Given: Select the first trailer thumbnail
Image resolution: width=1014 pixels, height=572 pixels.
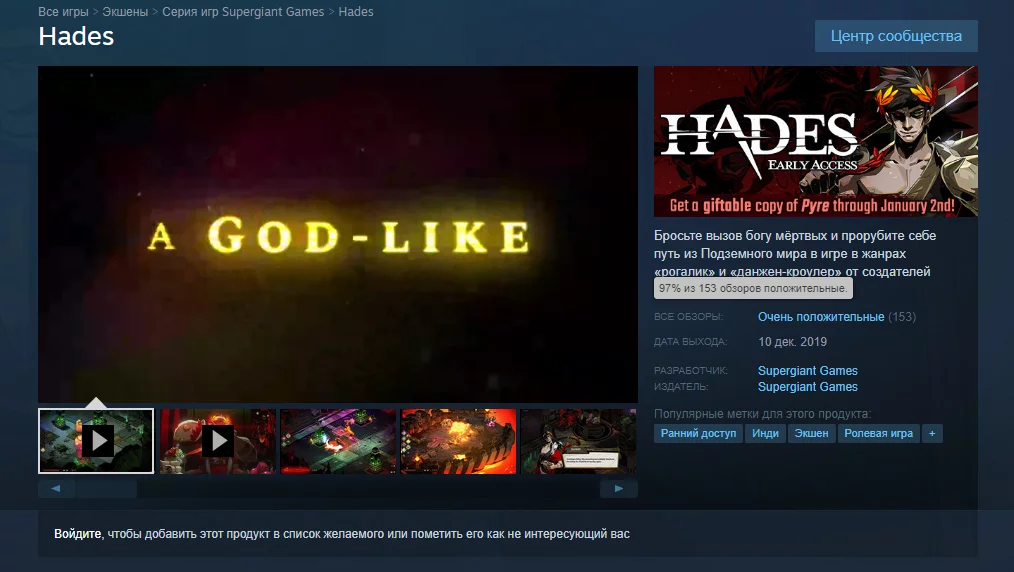Looking at the screenshot, I should [96, 441].
